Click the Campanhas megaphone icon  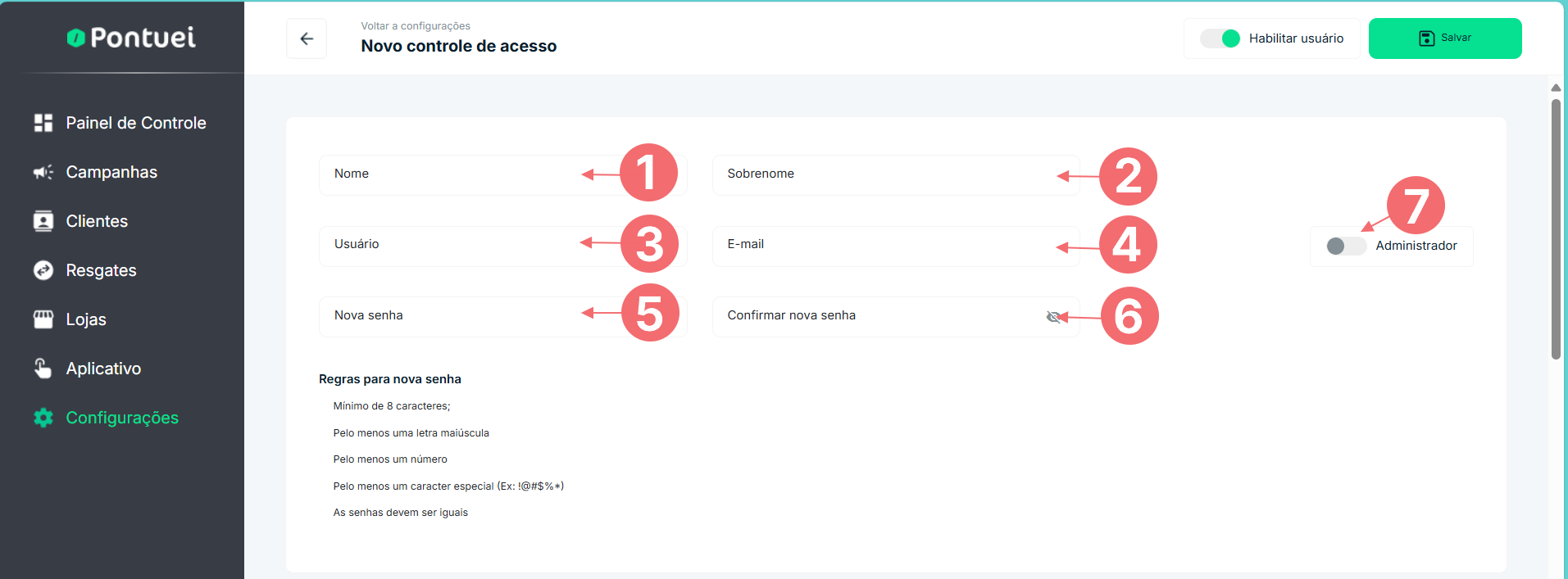[43, 172]
